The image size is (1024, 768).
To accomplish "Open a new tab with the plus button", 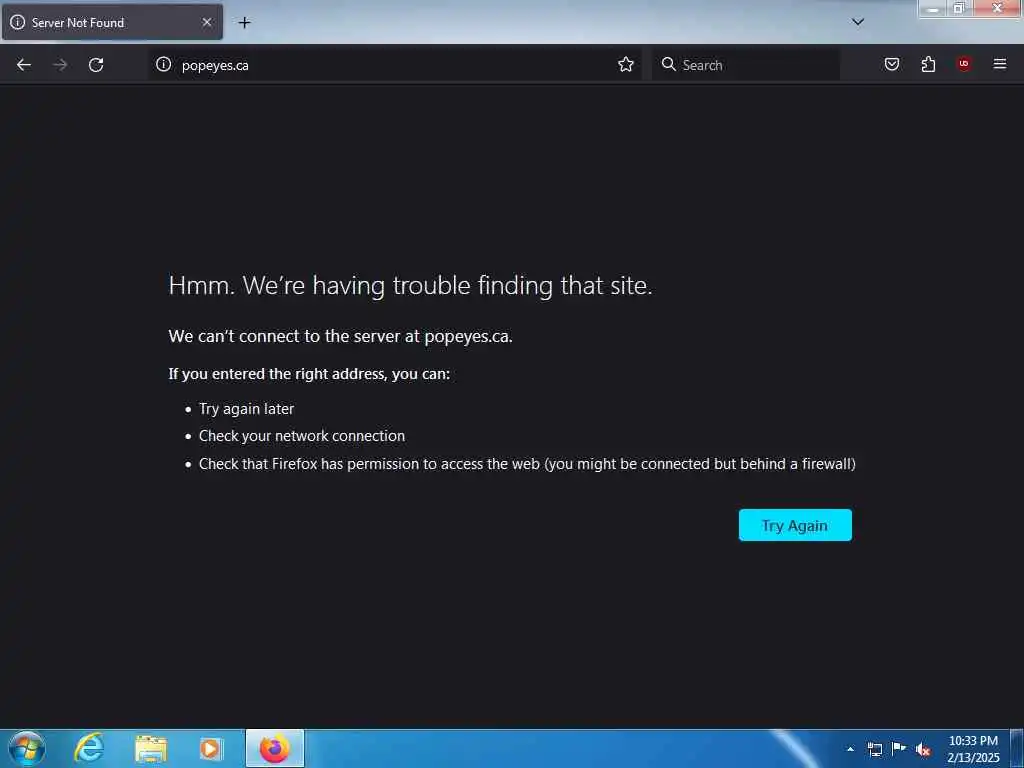I will click(x=244, y=23).
